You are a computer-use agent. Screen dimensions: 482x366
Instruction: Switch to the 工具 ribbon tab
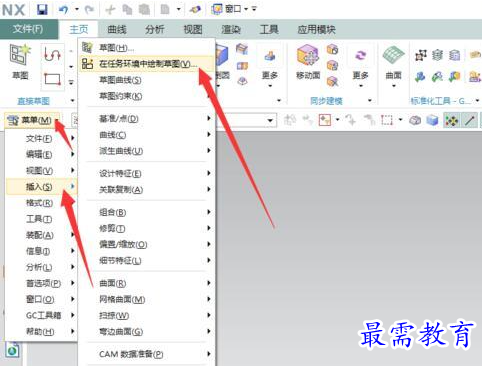(269, 29)
